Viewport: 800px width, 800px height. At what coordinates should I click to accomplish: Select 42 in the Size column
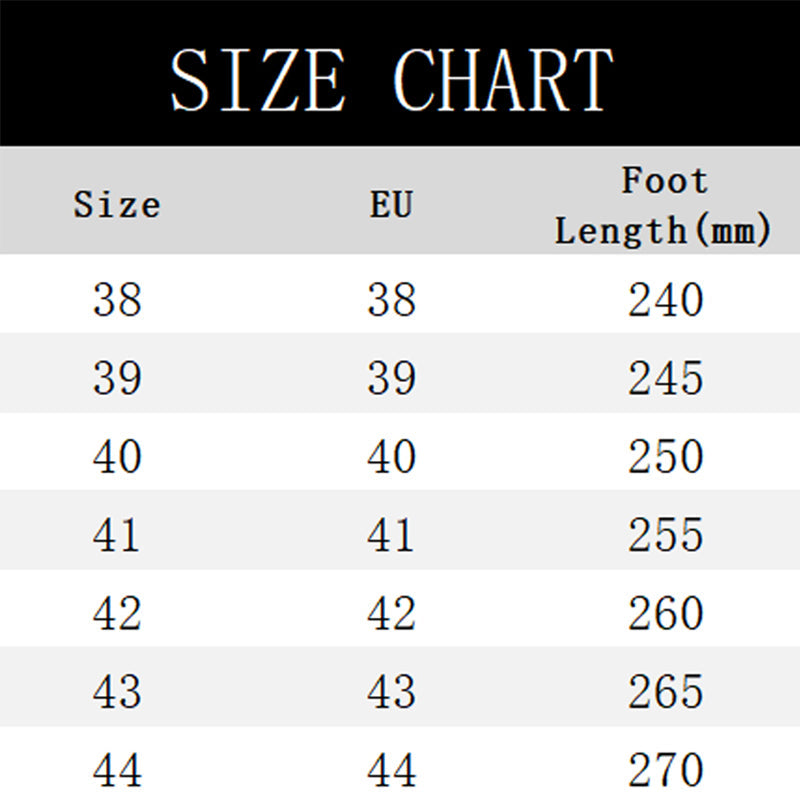tap(117, 614)
